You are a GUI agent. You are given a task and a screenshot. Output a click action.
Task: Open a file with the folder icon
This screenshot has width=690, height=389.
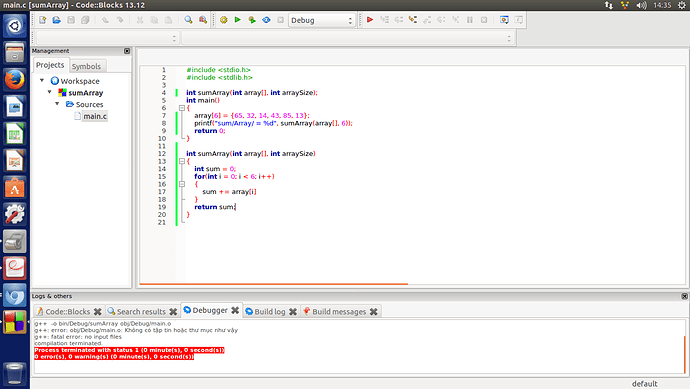point(57,20)
